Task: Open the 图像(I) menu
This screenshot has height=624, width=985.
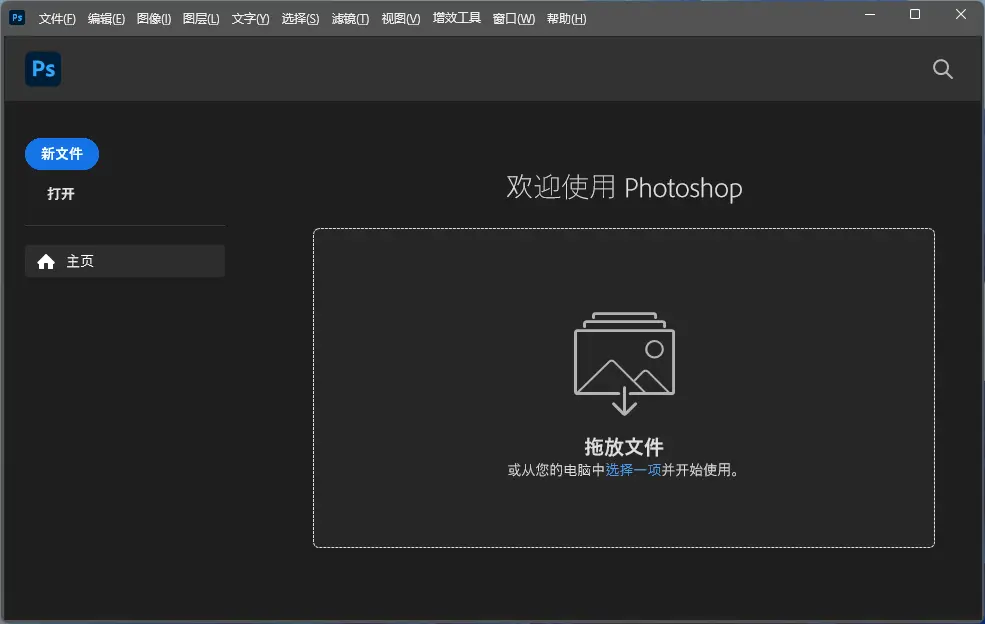Action: point(153,19)
